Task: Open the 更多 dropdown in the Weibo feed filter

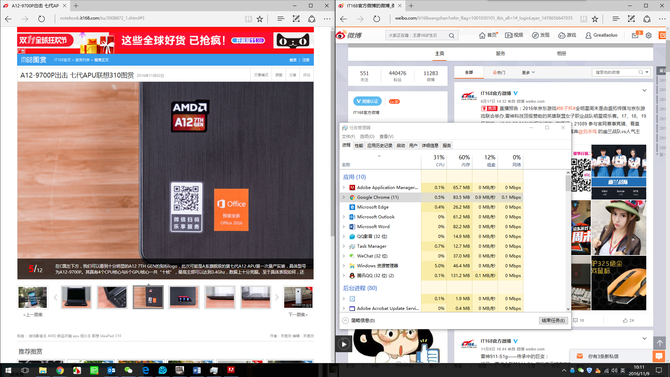Action: (528, 73)
